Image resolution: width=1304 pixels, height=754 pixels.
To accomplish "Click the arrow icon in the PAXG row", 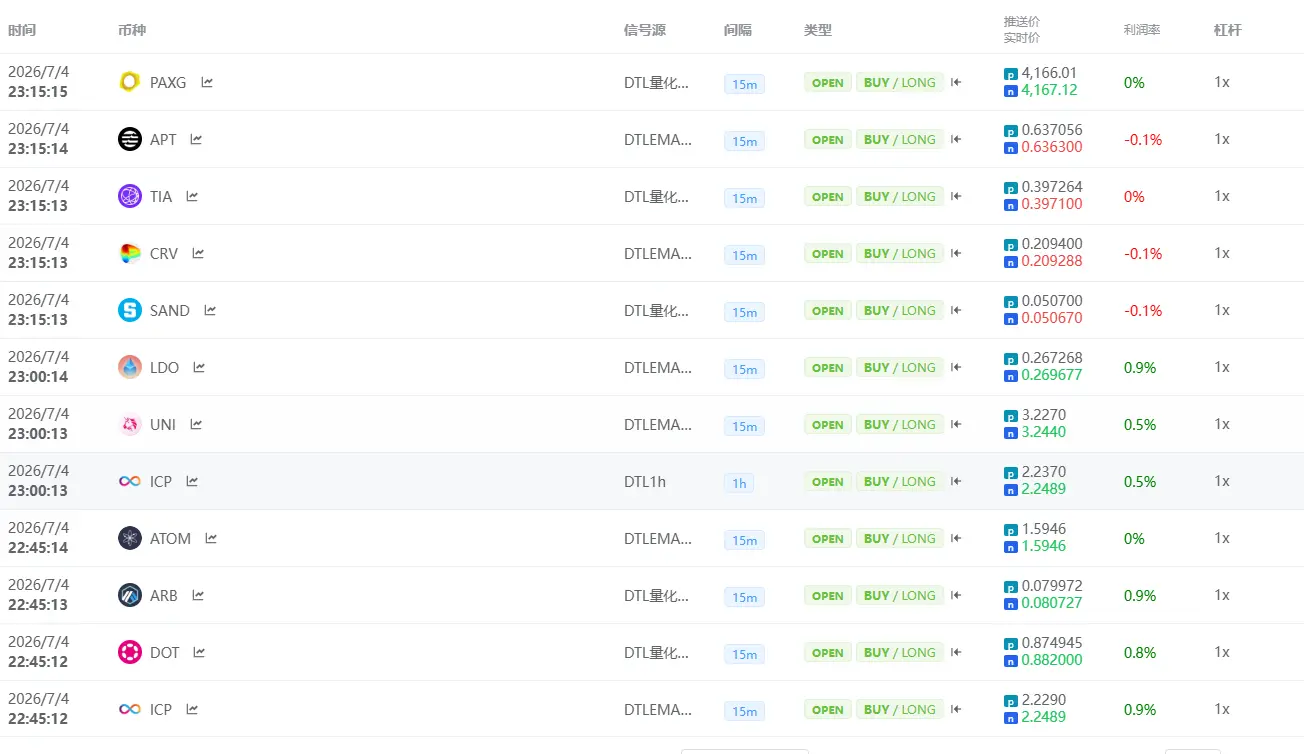I will (x=956, y=83).
